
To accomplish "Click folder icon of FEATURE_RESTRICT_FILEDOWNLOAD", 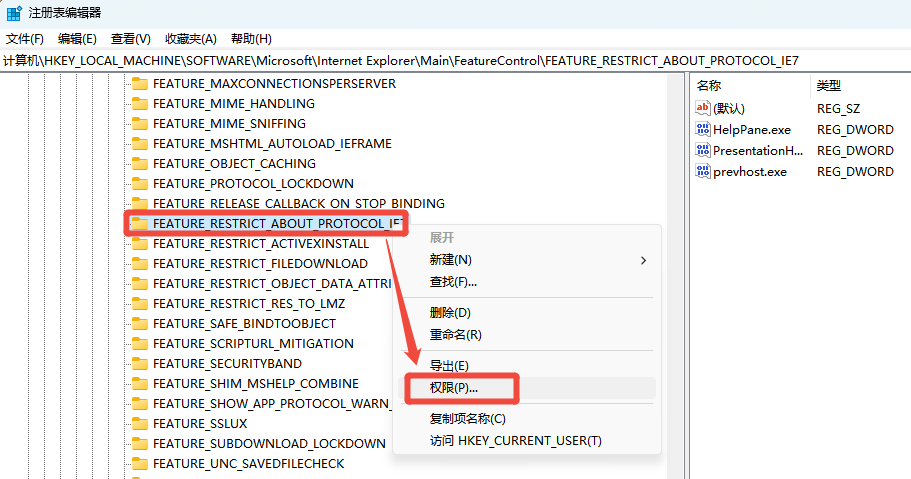I will 139,263.
